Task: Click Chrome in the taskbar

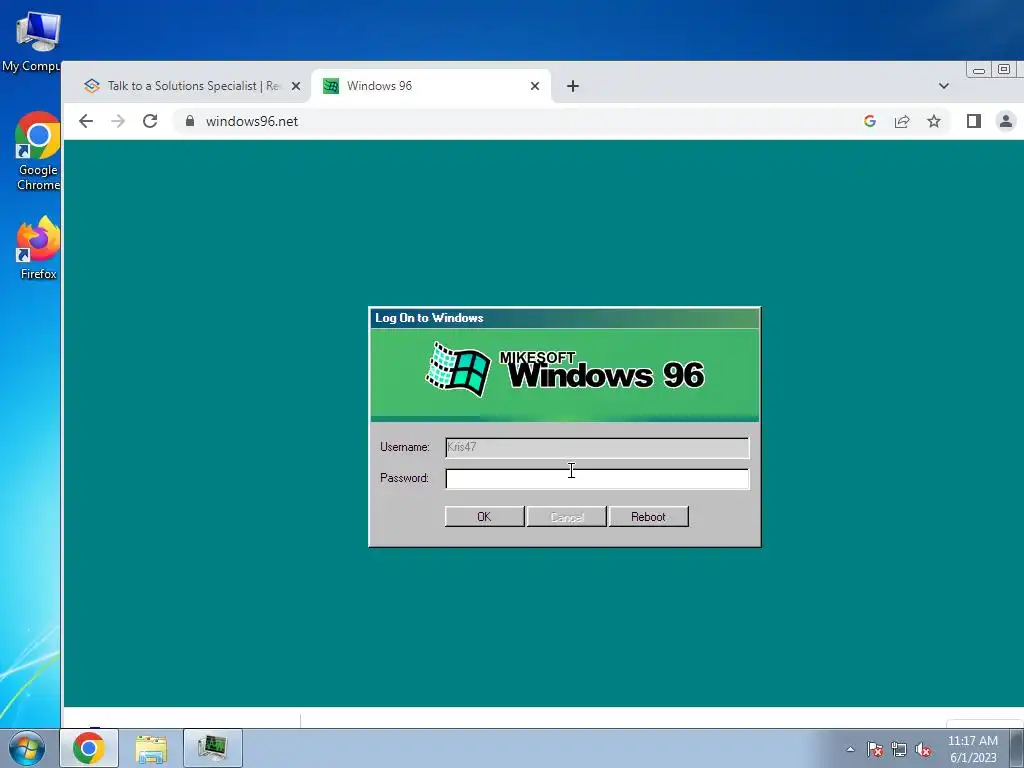Action: coord(89,748)
